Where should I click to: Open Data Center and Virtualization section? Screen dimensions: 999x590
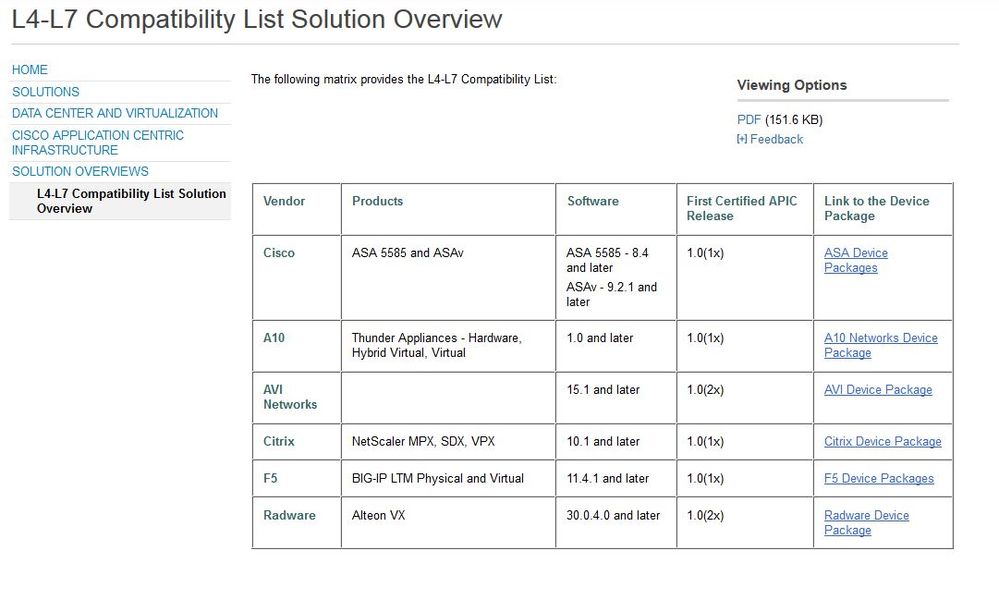(115, 113)
